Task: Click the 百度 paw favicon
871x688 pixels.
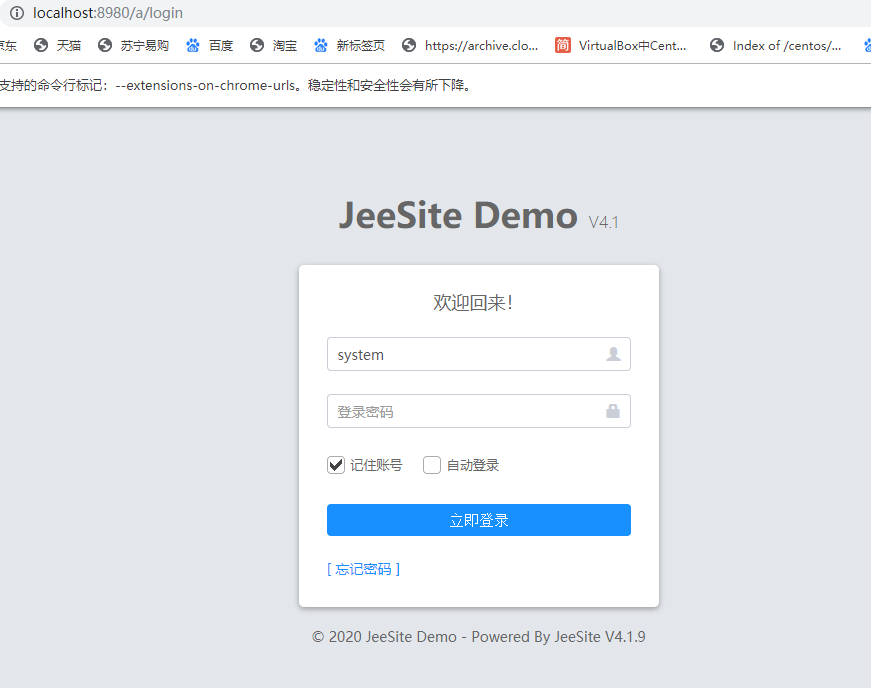Action: (193, 46)
